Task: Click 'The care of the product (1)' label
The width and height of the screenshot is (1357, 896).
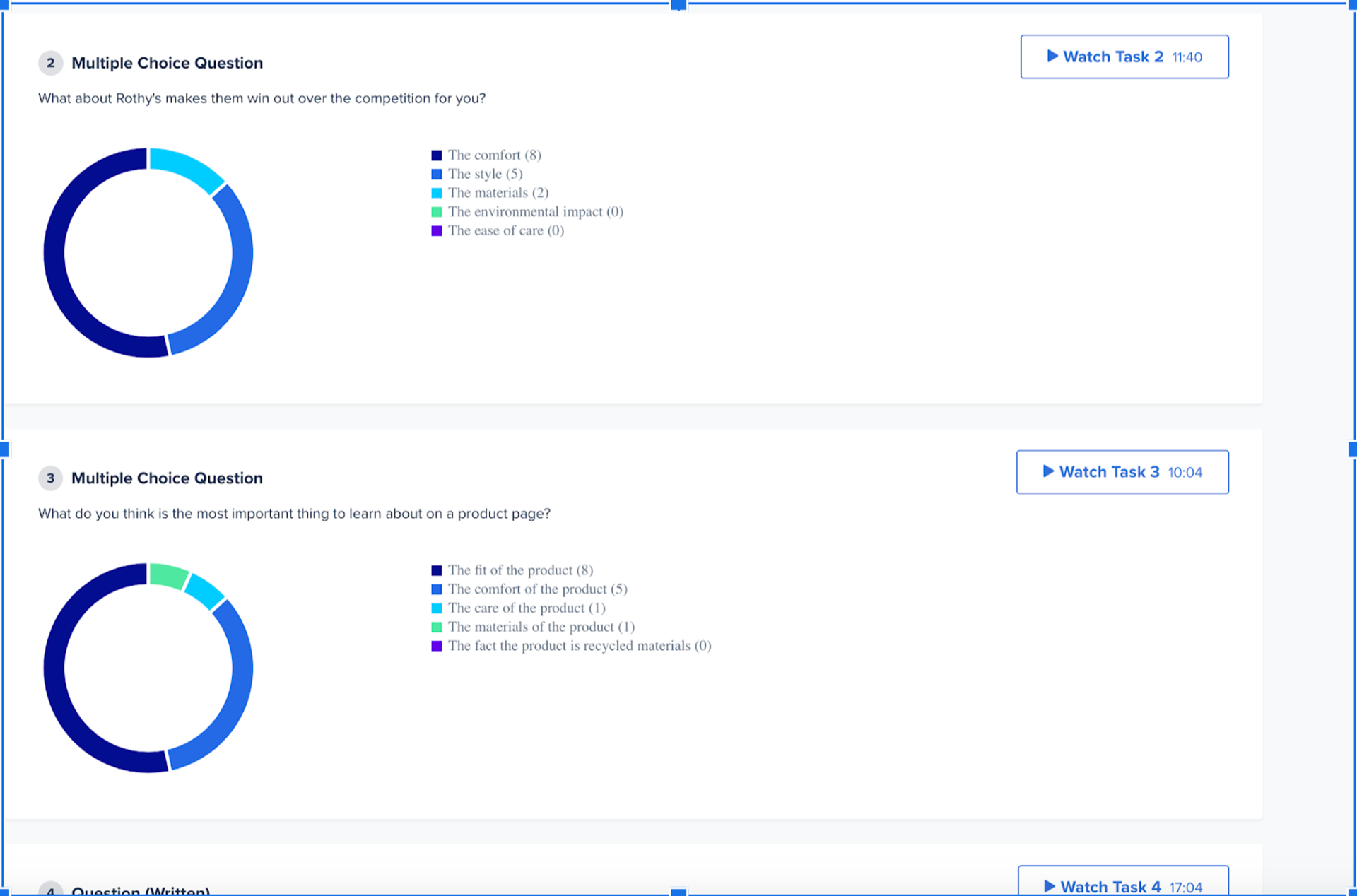Action: point(527,608)
